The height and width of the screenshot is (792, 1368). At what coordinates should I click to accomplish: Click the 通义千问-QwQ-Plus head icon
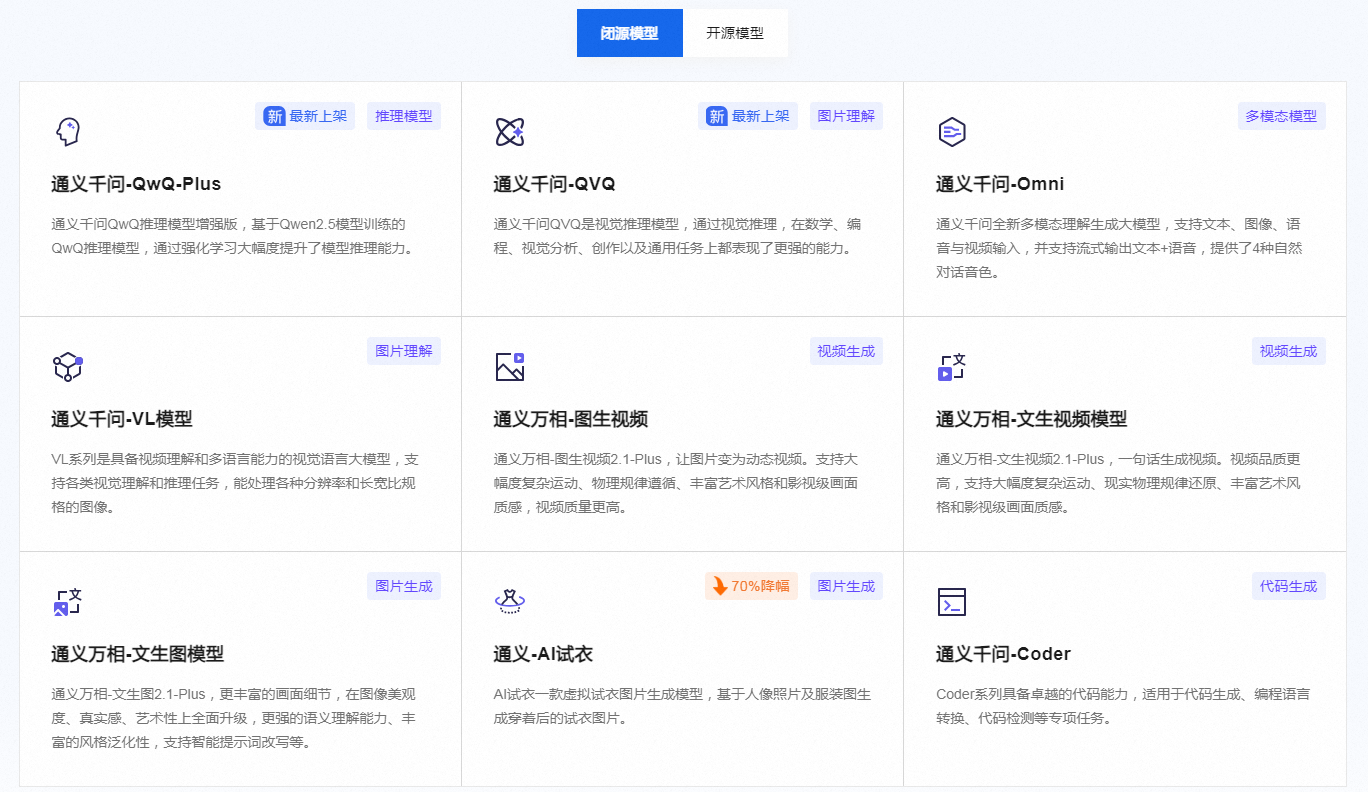click(67, 130)
